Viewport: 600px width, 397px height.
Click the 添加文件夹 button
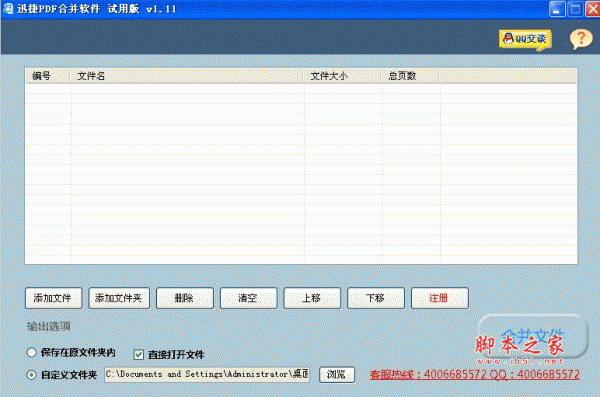[119, 298]
